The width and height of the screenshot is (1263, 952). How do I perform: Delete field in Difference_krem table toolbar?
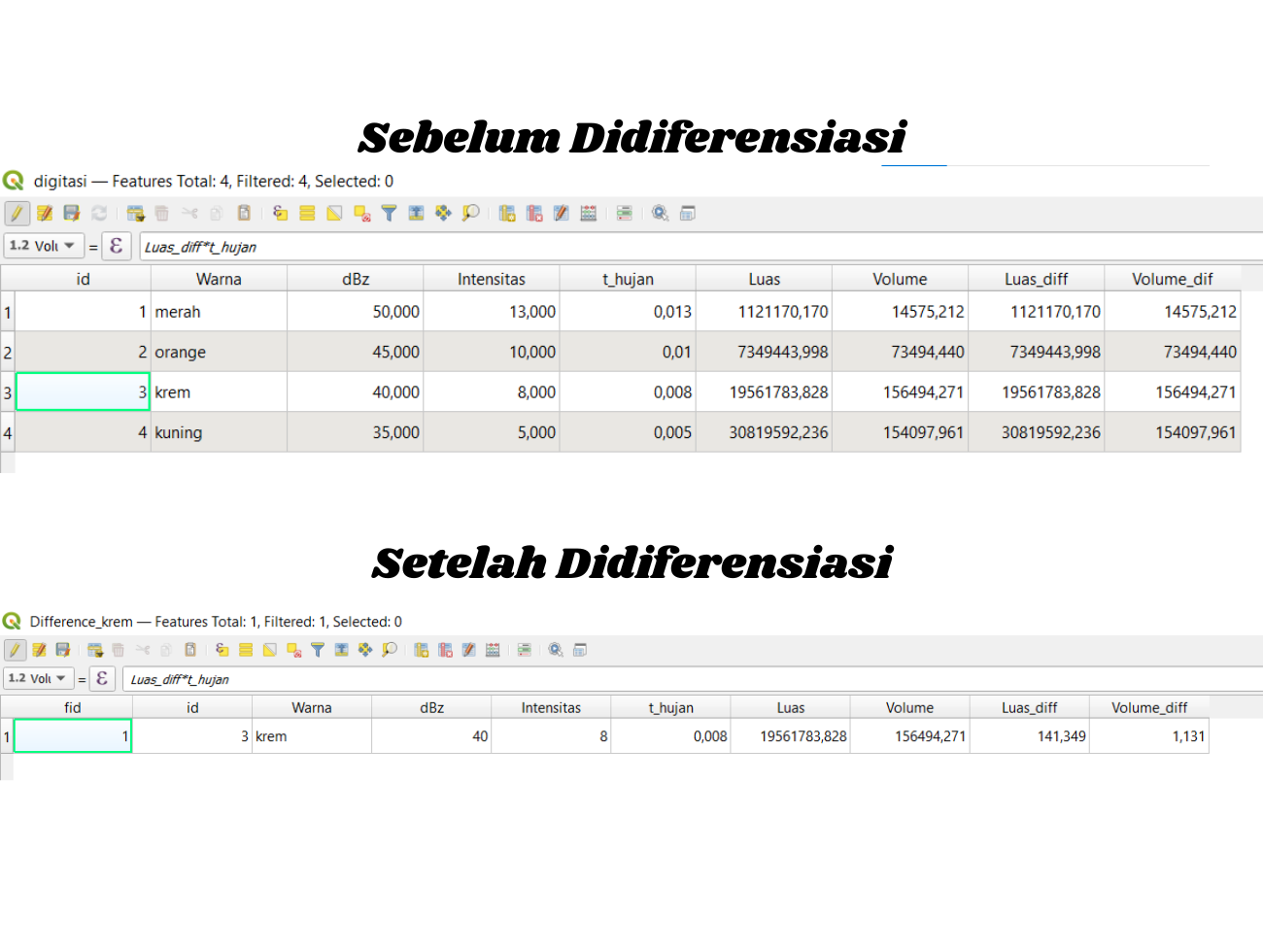coord(445,650)
